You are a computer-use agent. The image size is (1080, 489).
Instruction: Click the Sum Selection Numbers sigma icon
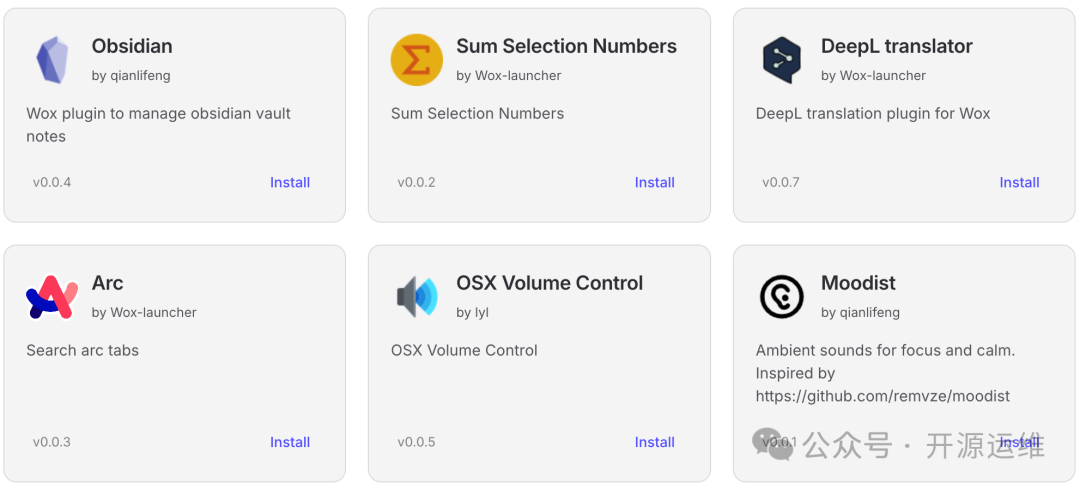[416, 60]
